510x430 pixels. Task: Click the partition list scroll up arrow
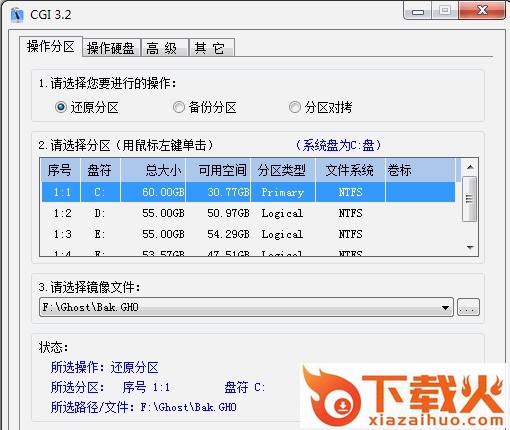point(470,167)
